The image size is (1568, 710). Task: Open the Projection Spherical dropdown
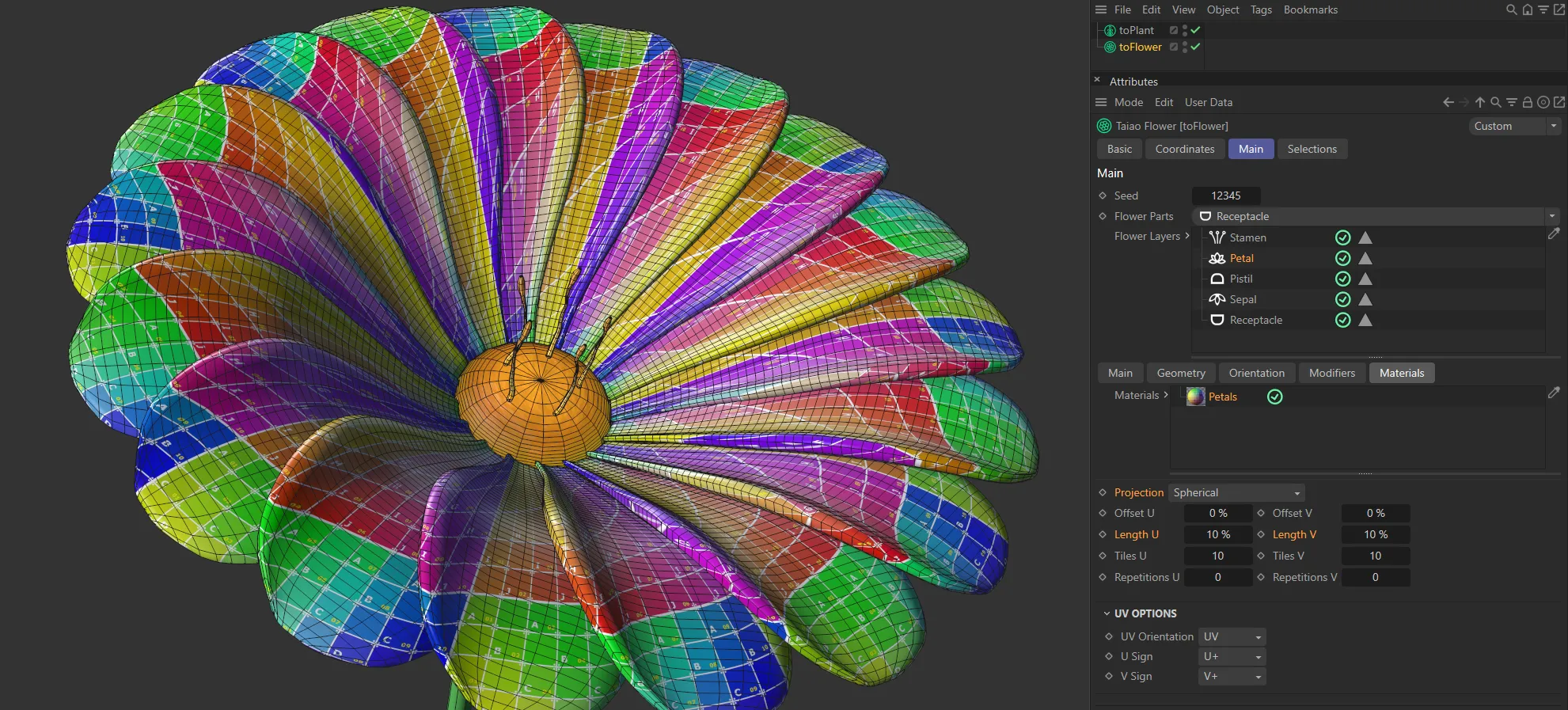pos(1236,492)
